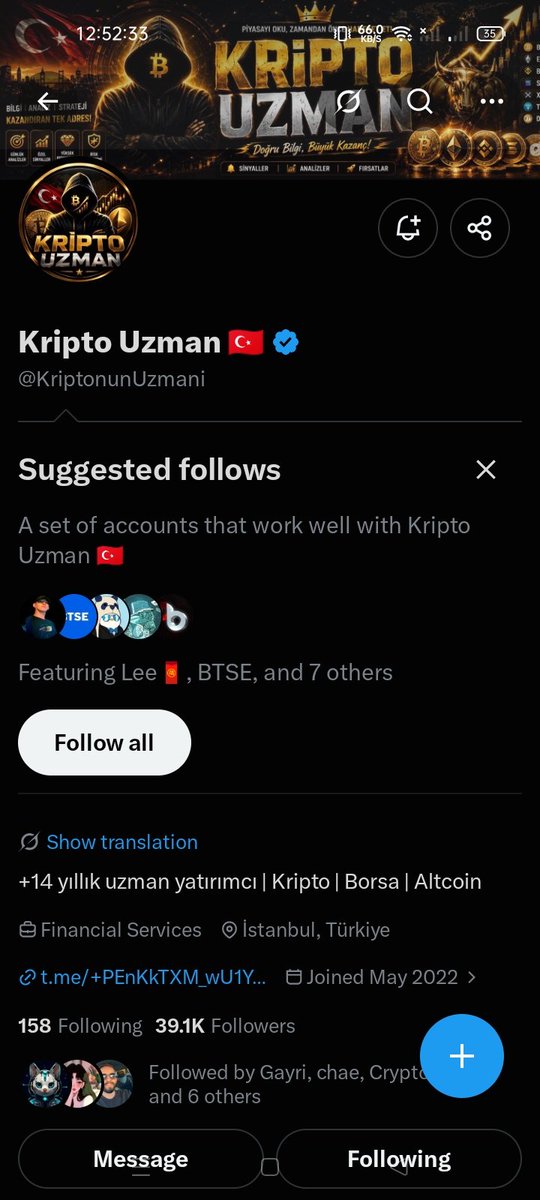Tap the back arrow icon
The width and height of the screenshot is (540, 1200).
(47, 101)
